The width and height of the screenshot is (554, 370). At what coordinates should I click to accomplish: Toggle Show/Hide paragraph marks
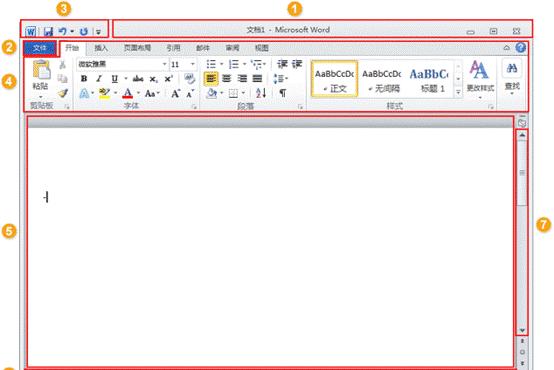click(x=283, y=93)
